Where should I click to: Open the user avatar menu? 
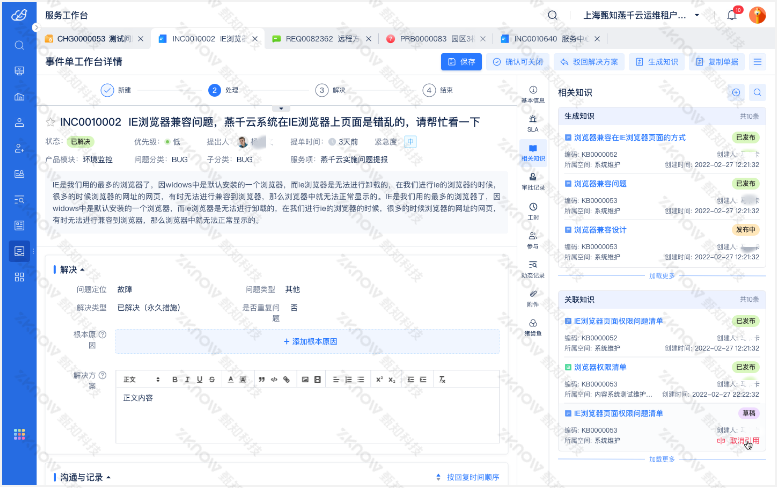coord(757,15)
